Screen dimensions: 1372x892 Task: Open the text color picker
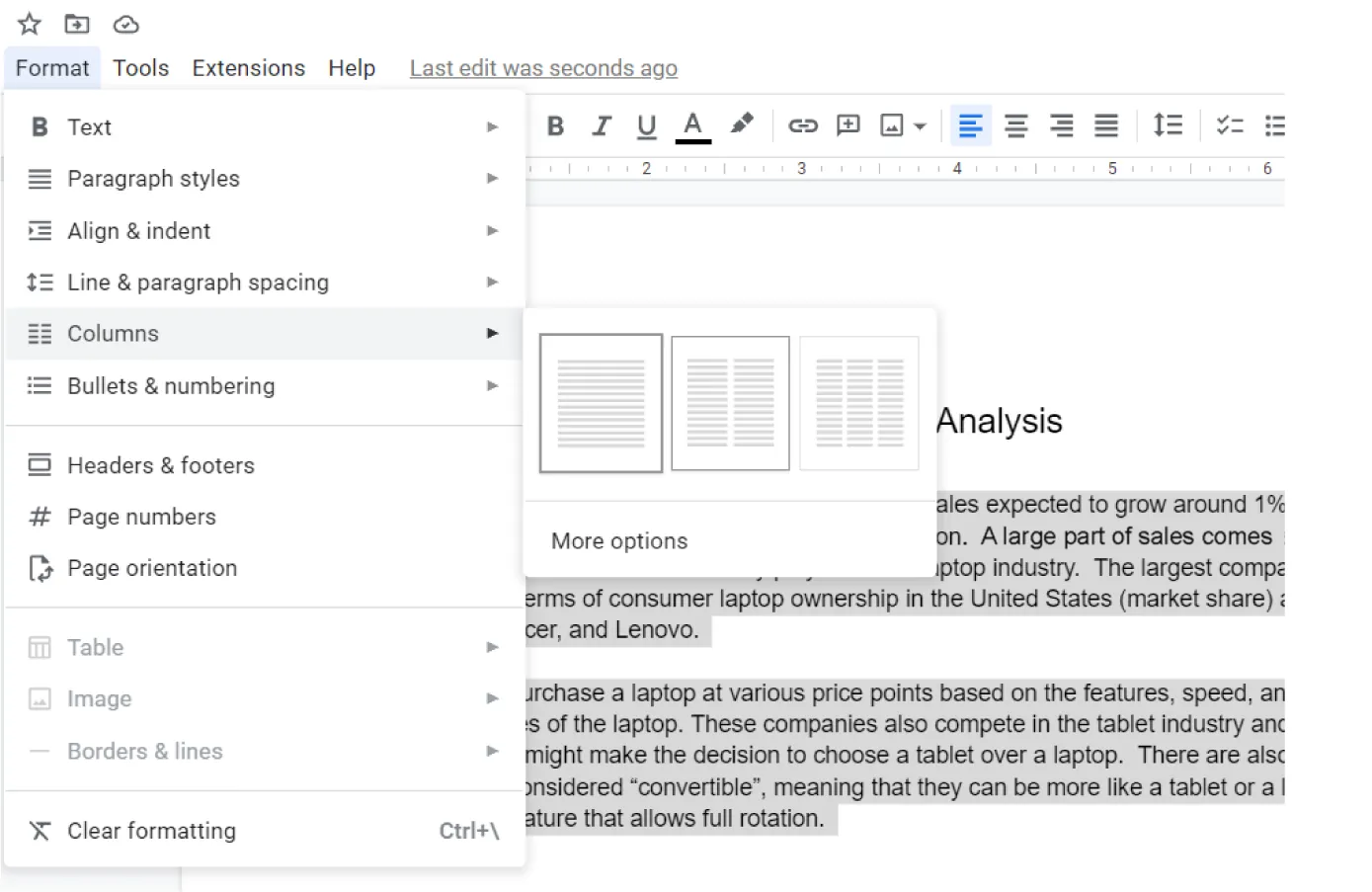pyautogui.click(x=692, y=125)
